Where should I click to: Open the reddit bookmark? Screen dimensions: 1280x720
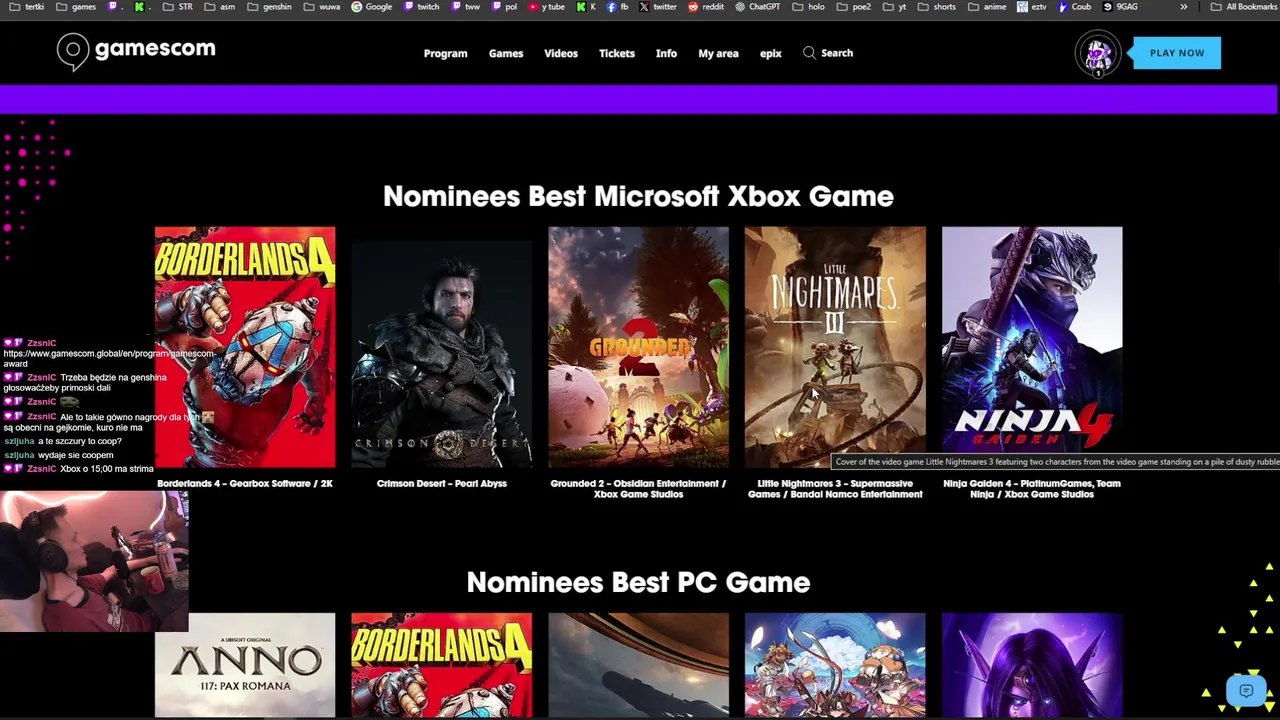tap(706, 7)
